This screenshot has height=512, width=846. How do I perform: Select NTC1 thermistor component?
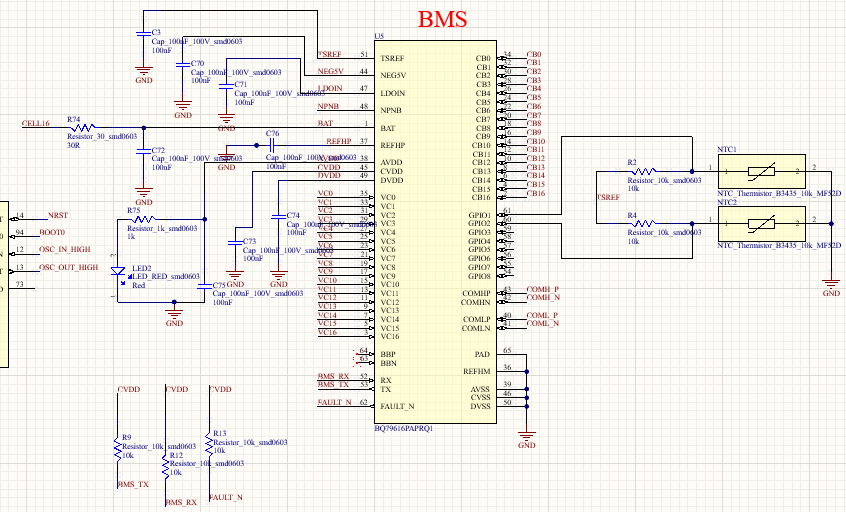[761, 172]
